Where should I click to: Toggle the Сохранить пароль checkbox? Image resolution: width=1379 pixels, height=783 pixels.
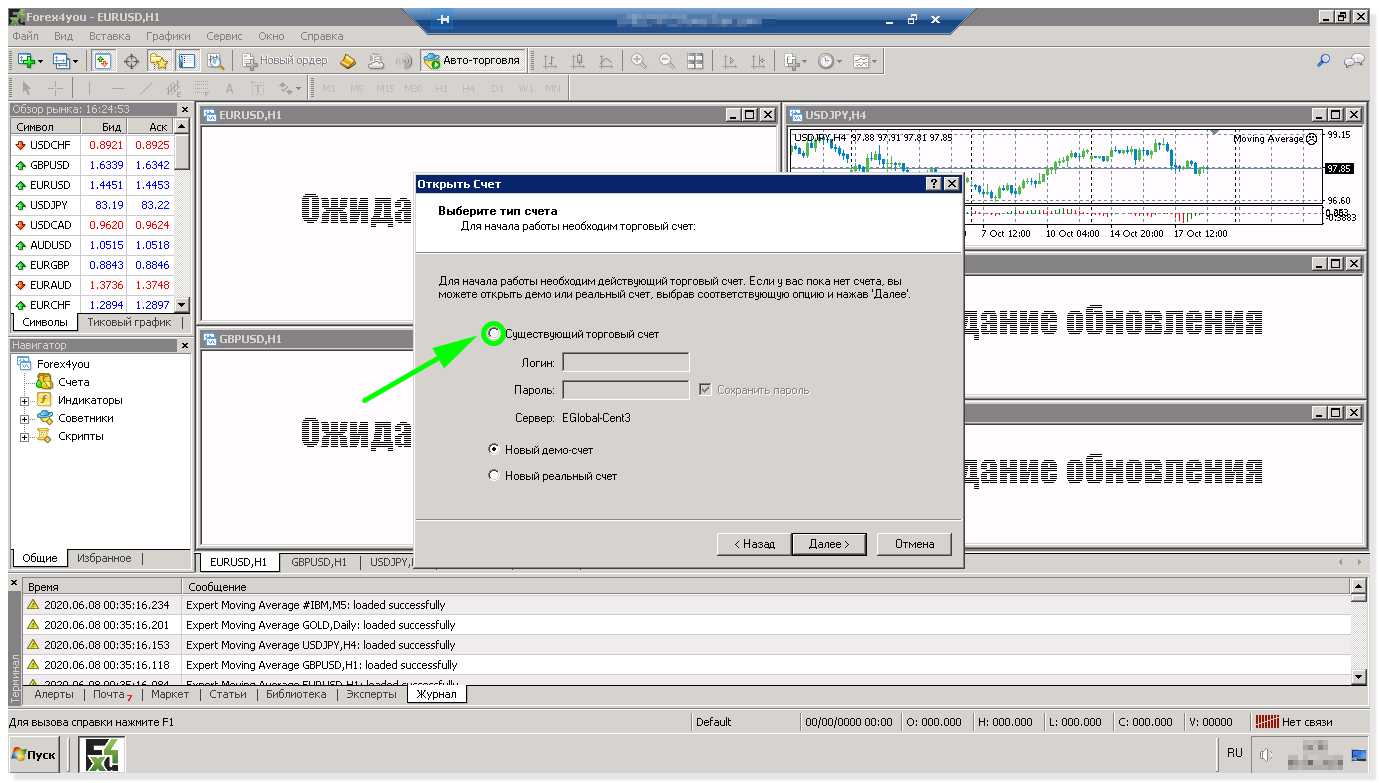pyautogui.click(x=707, y=390)
